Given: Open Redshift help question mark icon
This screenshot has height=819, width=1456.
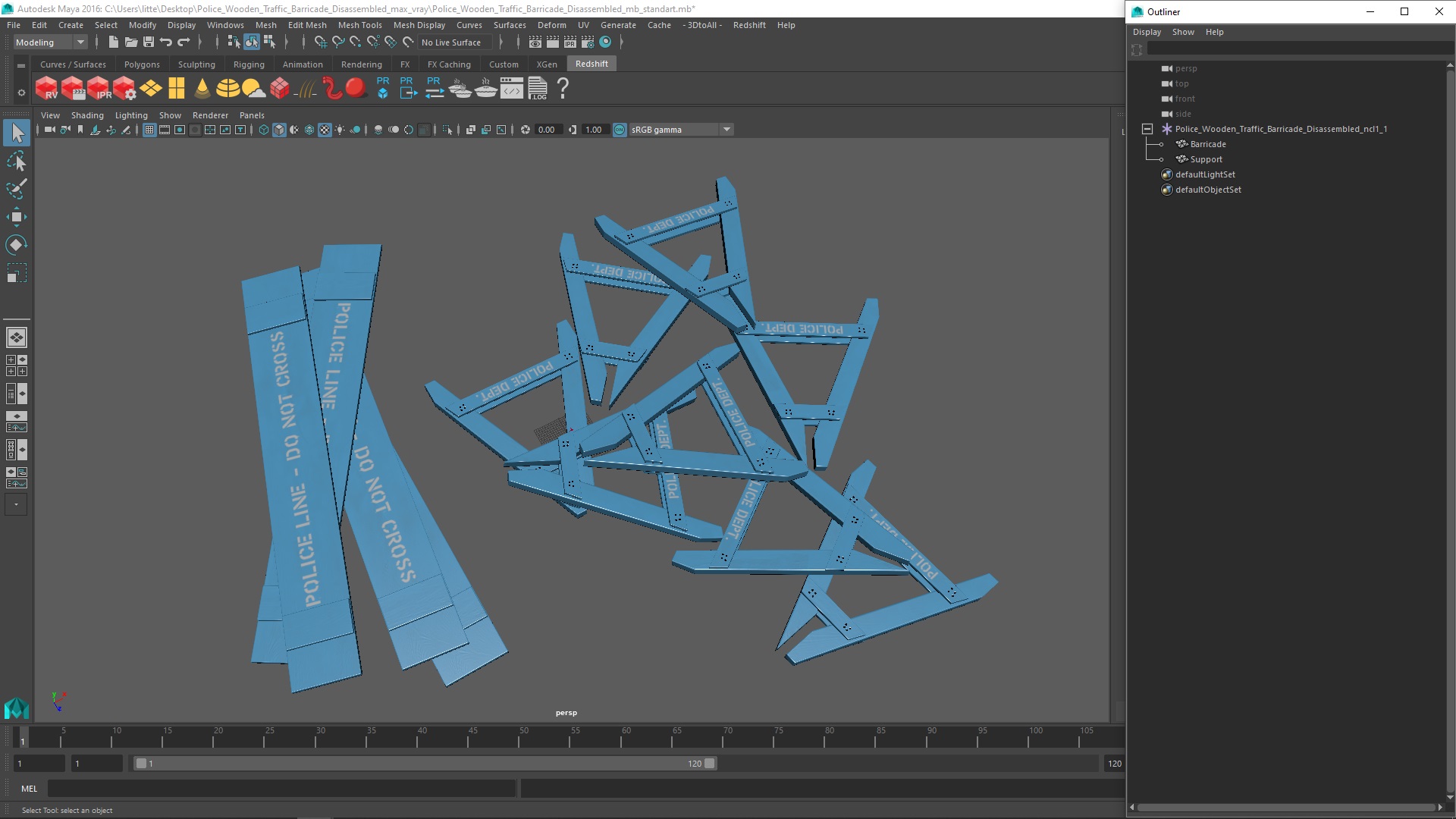Looking at the screenshot, I should tap(563, 89).
